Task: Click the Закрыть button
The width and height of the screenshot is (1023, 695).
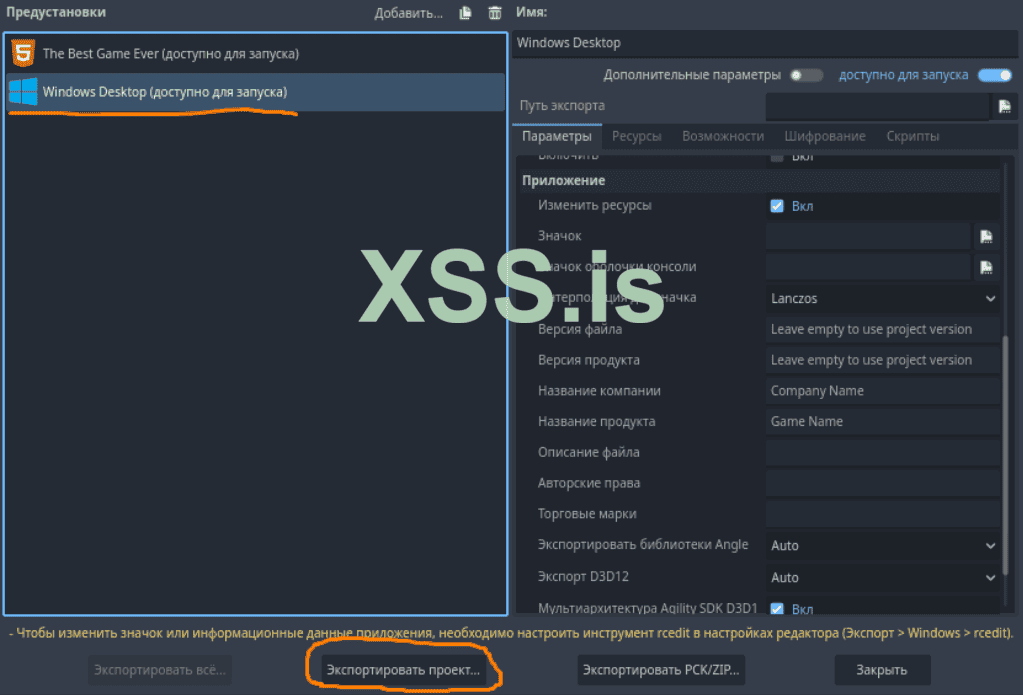Action: pyautogui.click(x=882, y=670)
